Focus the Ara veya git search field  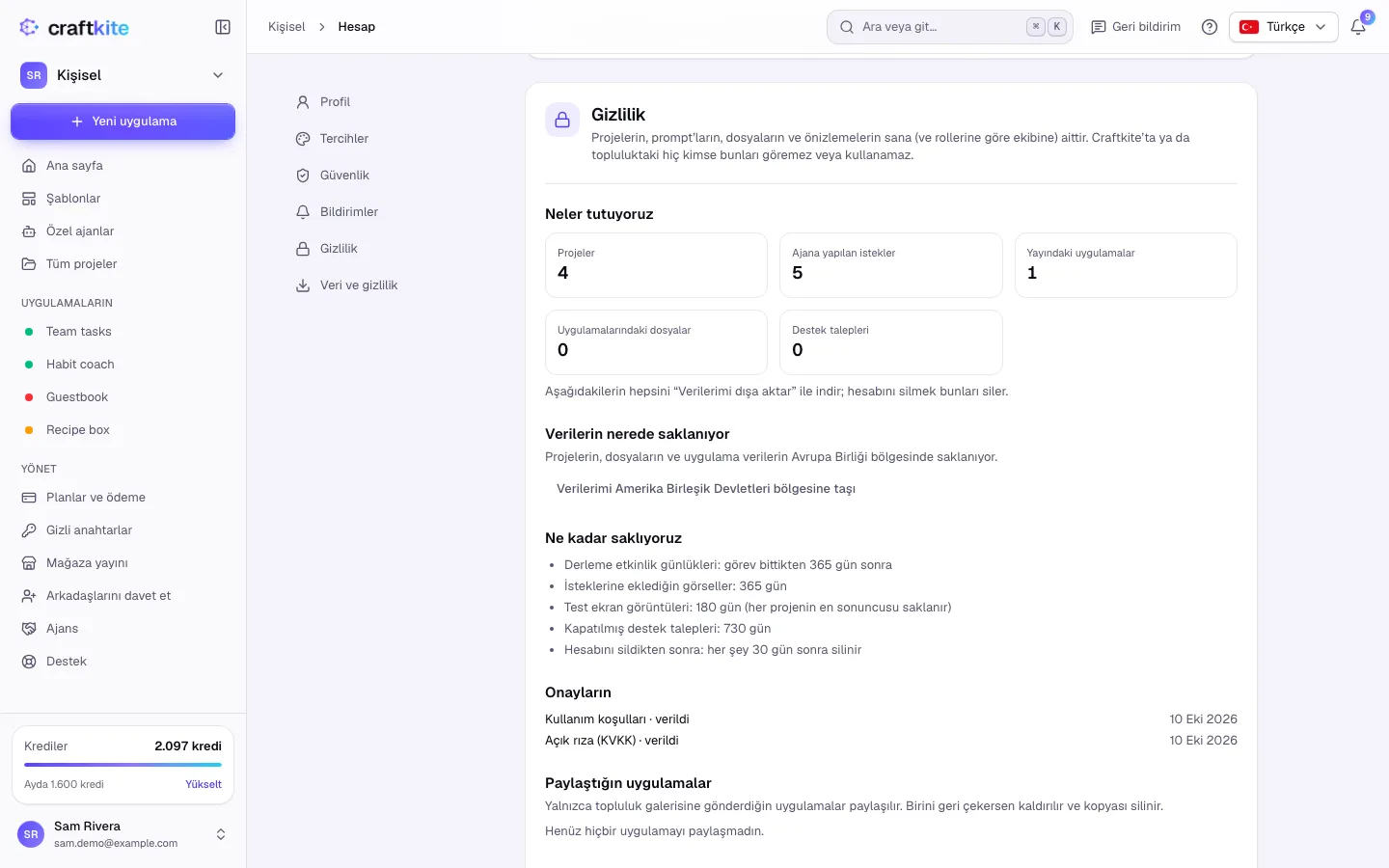pyautogui.click(x=950, y=27)
